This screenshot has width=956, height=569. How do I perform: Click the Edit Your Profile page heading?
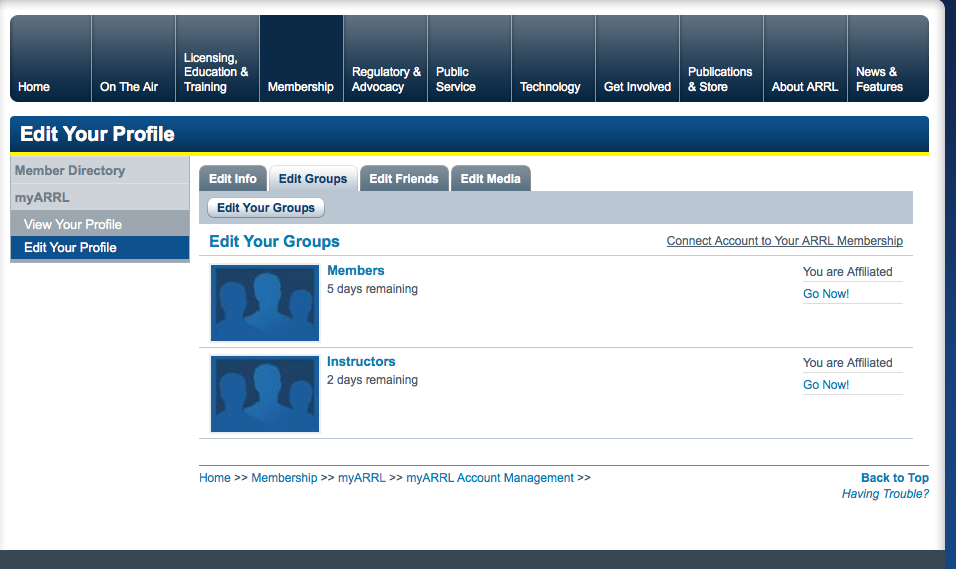tap(98, 134)
